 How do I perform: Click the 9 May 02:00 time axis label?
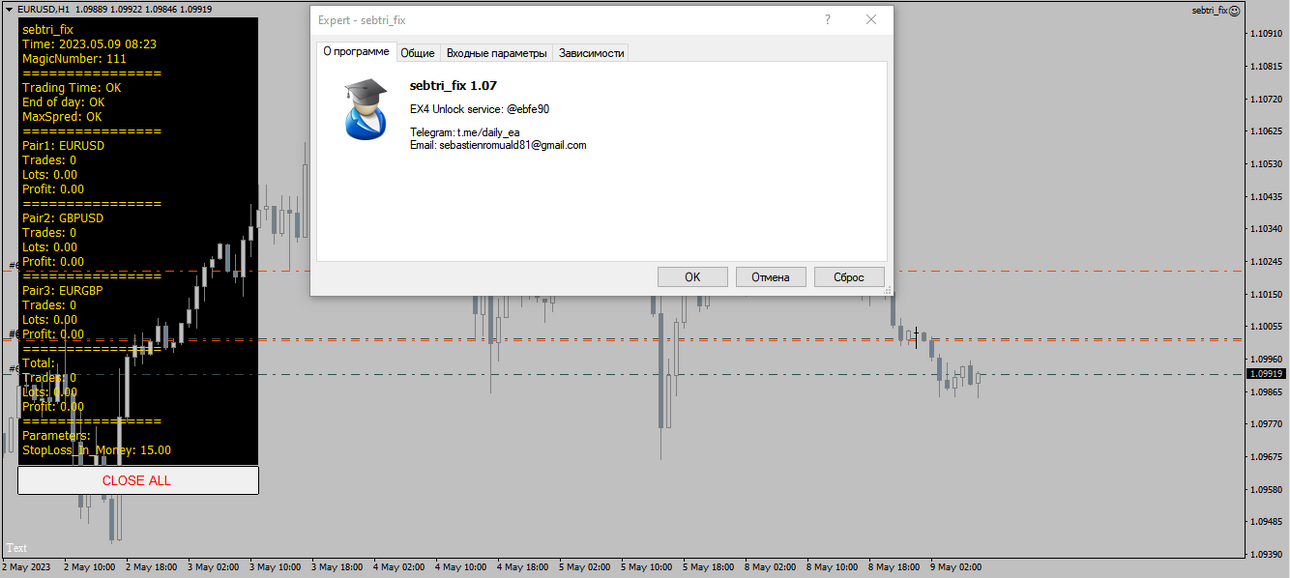click(957, 567)
